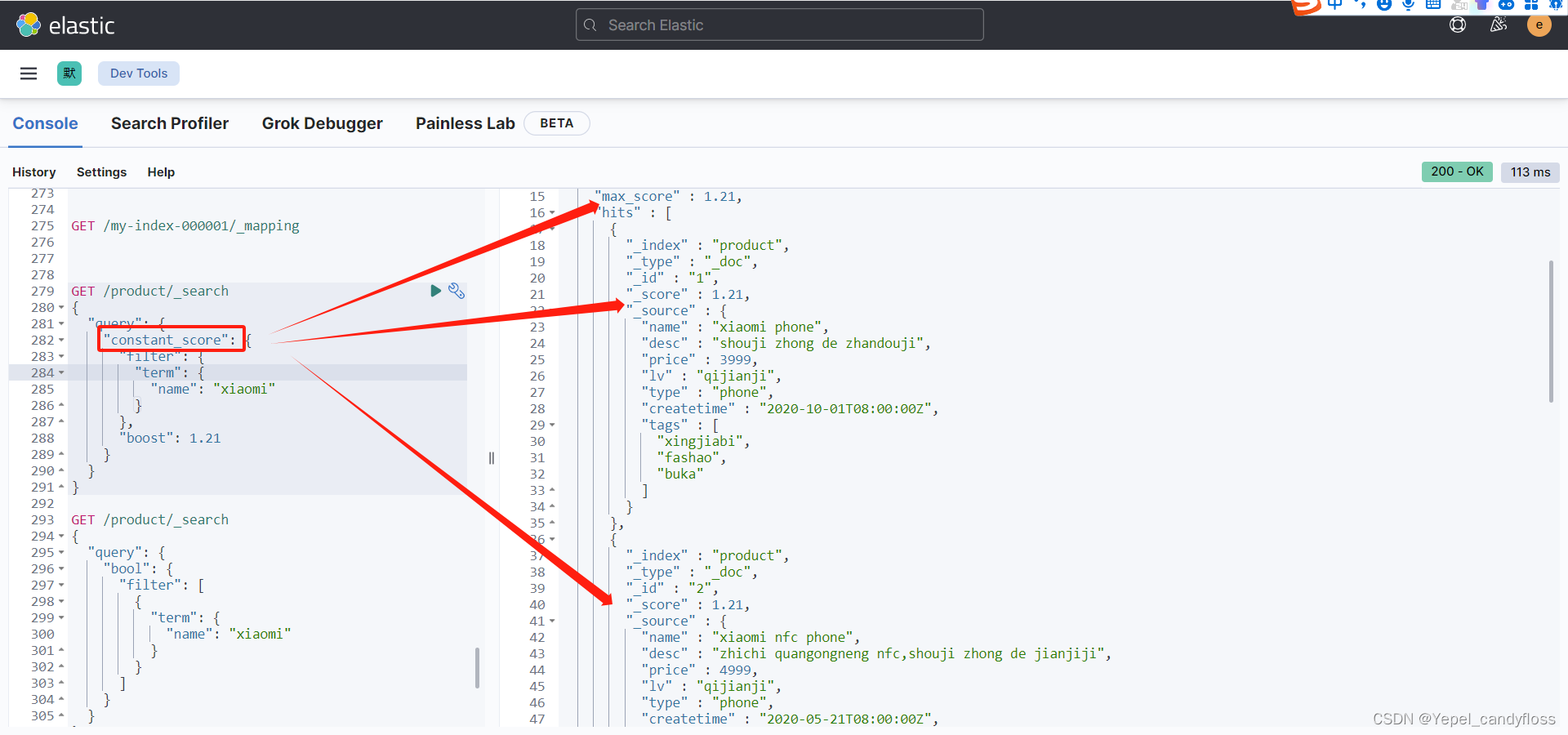Open the History menu in Console
This screenshot has width=1568, height=735.
click(33, 172)
